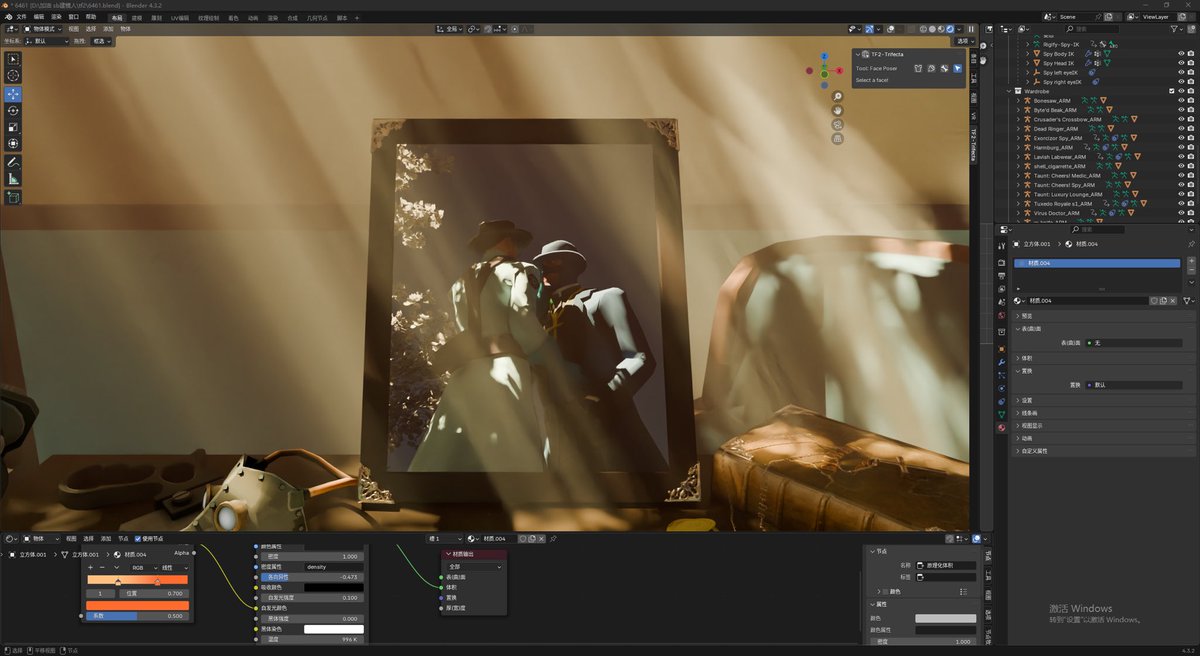
Task: Click white blackbody tint swatch
Action: click(334, 629)
